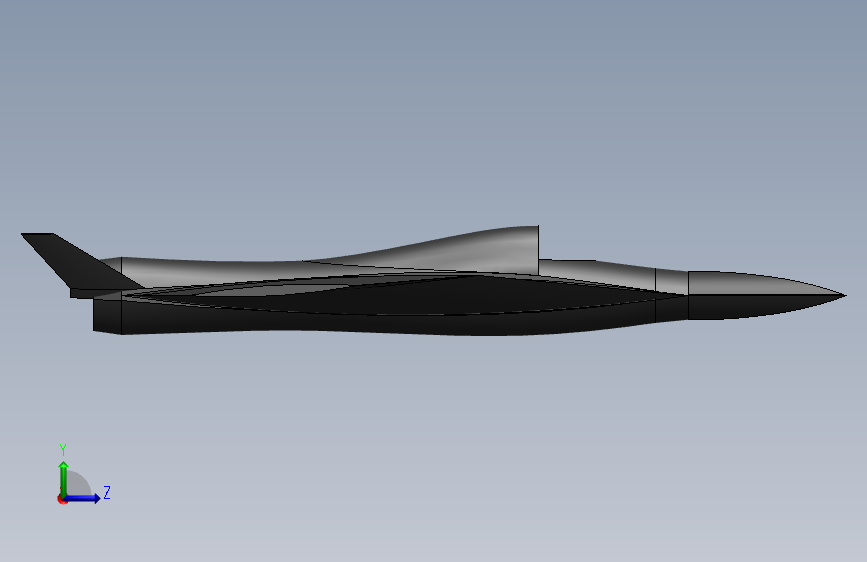Click the blue Z axis arrow of the triad
Viewport: 867px width, 562px height.
pos(84,498)
